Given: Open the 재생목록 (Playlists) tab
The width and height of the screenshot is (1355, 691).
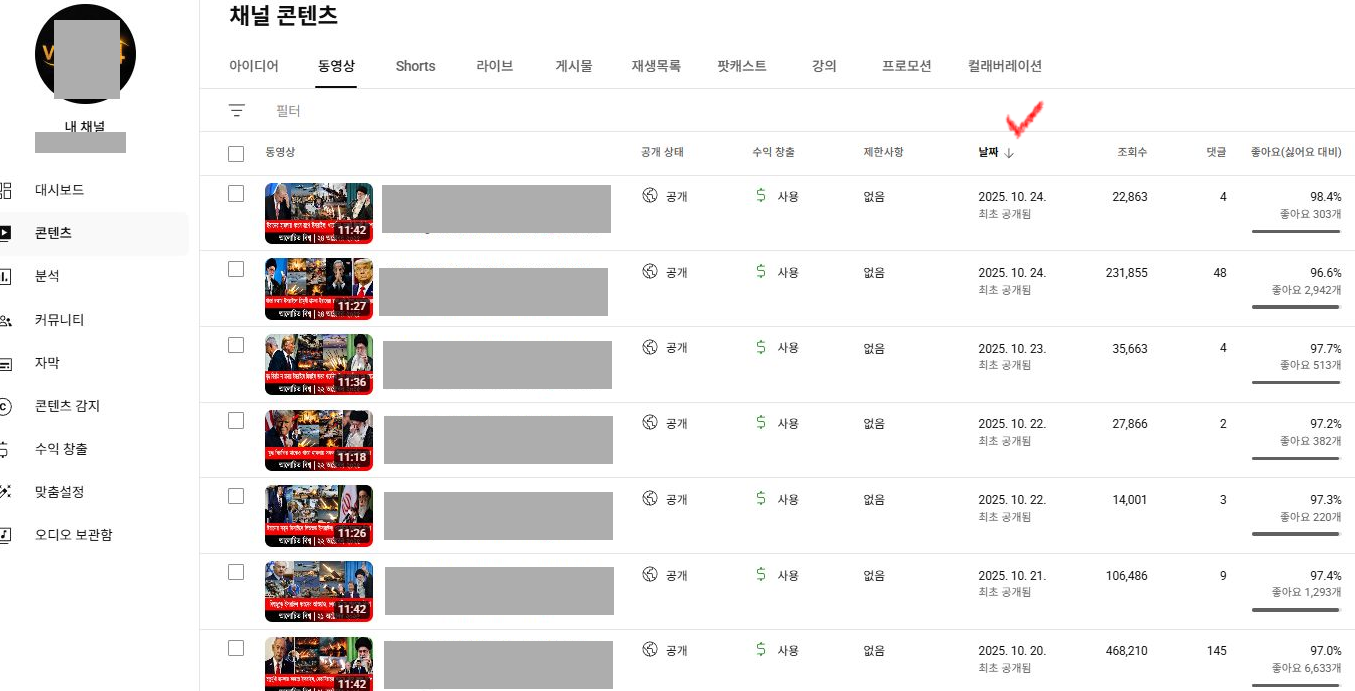Looking at the screenshot, I should (x=656, y=66).
